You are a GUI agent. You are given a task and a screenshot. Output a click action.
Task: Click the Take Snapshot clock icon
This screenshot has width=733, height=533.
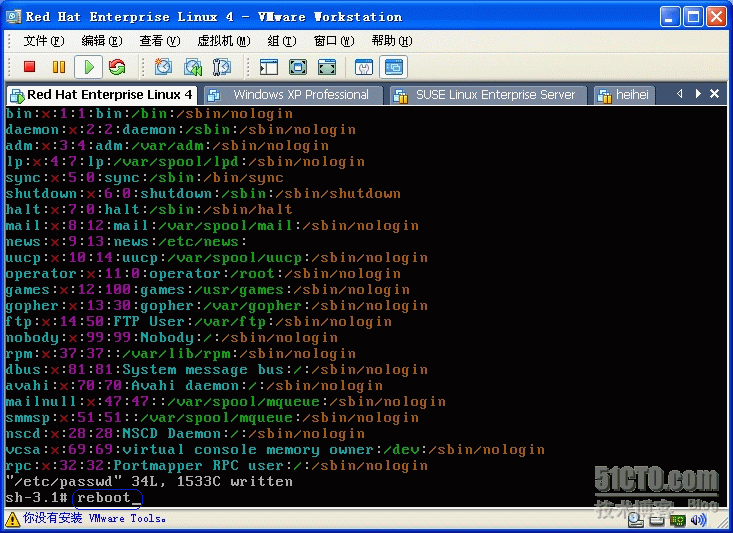click(163, 67)
